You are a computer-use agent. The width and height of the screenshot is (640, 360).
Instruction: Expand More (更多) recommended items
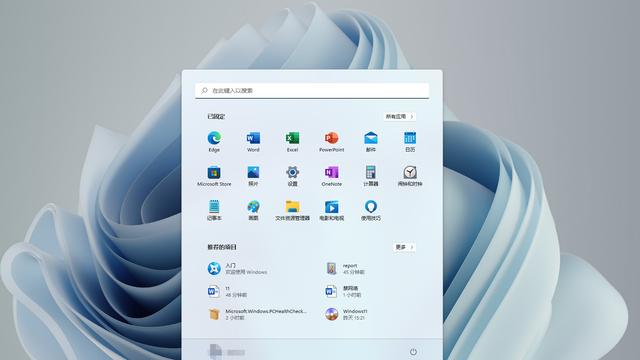coord(404,247)
